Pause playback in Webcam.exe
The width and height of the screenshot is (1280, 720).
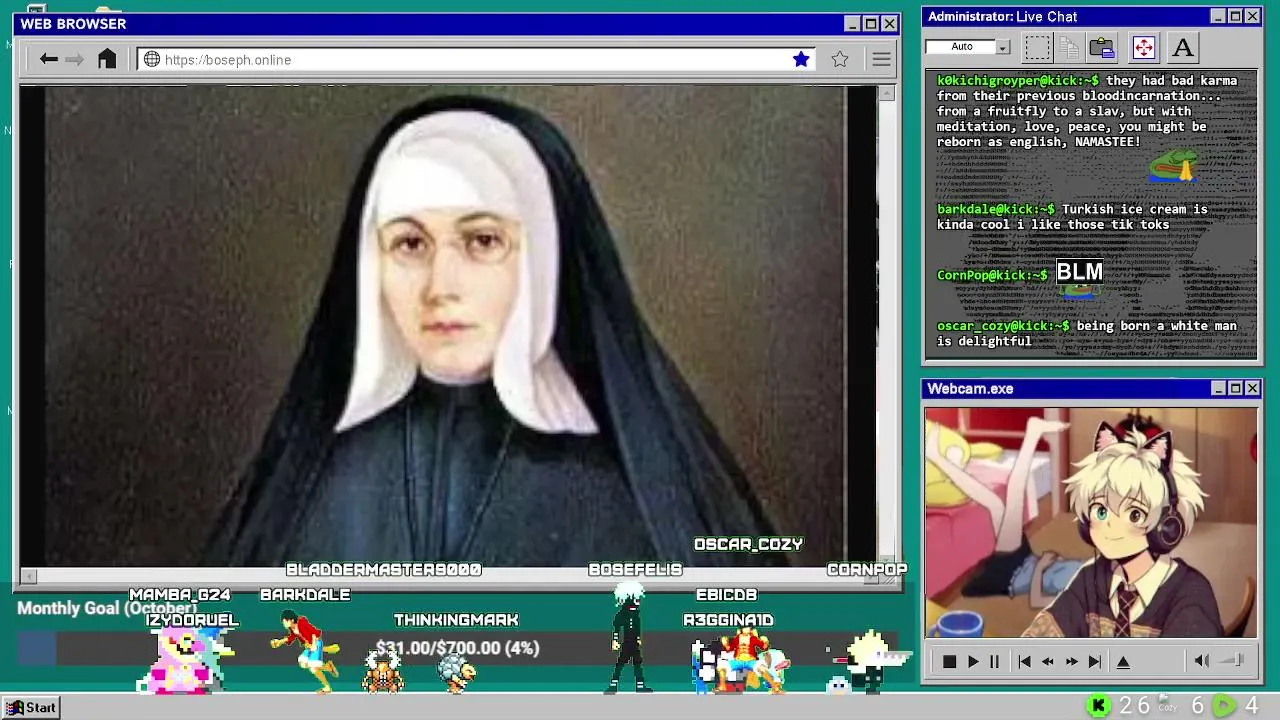(x=994, y=661)
